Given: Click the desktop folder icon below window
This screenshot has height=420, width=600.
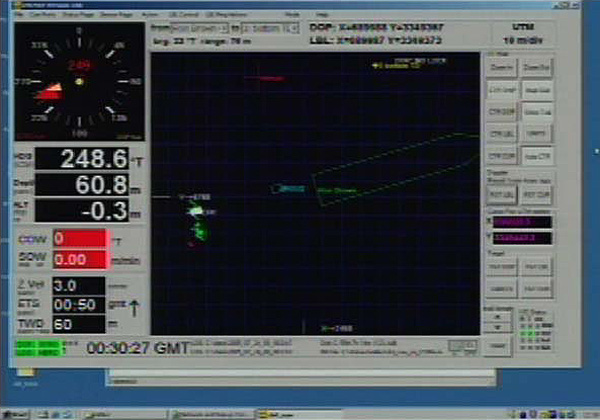Looking at the screenshot, I should pyautogui.click(x=26, y=373).
